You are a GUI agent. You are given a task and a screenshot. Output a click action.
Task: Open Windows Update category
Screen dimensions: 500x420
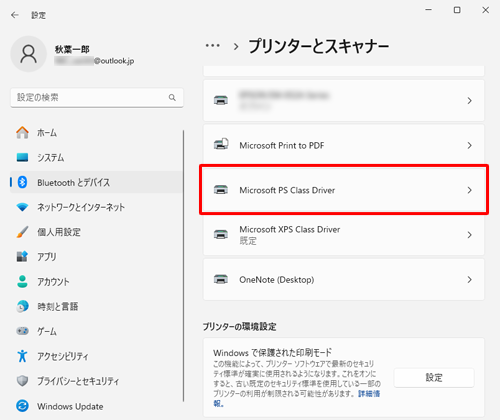coord(96,406)
